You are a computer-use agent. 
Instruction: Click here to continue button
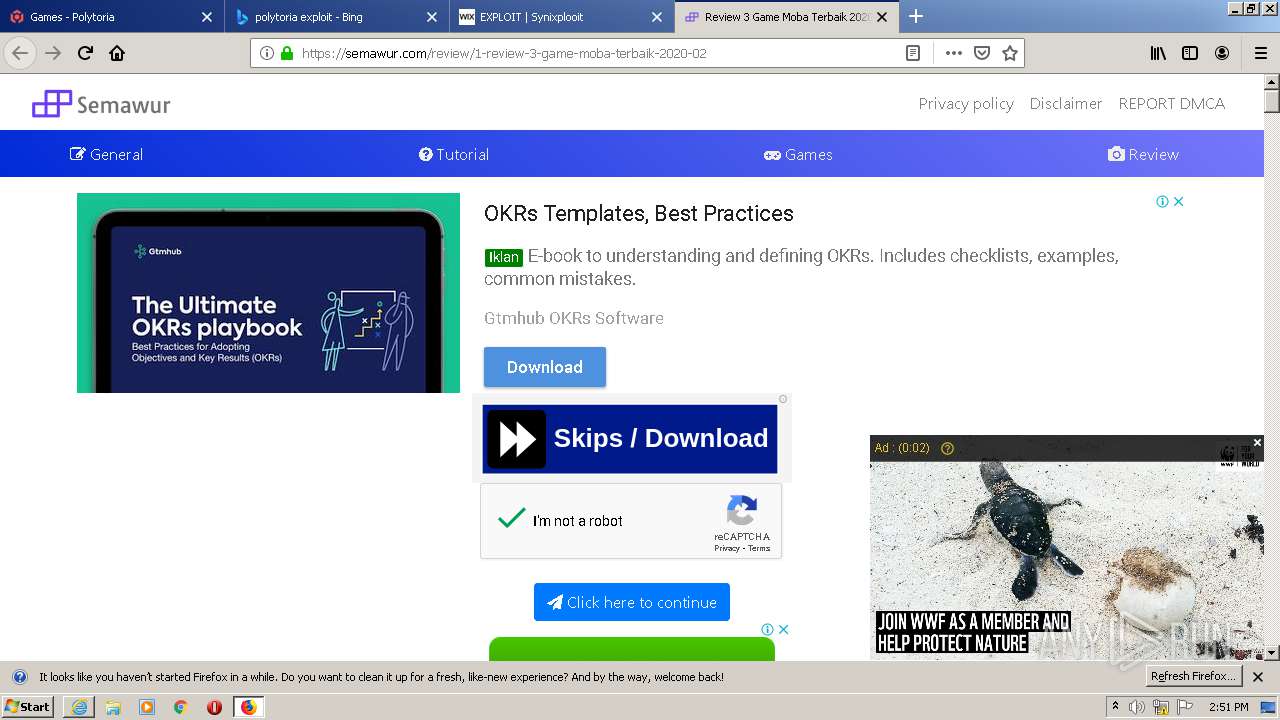[632, 602]
